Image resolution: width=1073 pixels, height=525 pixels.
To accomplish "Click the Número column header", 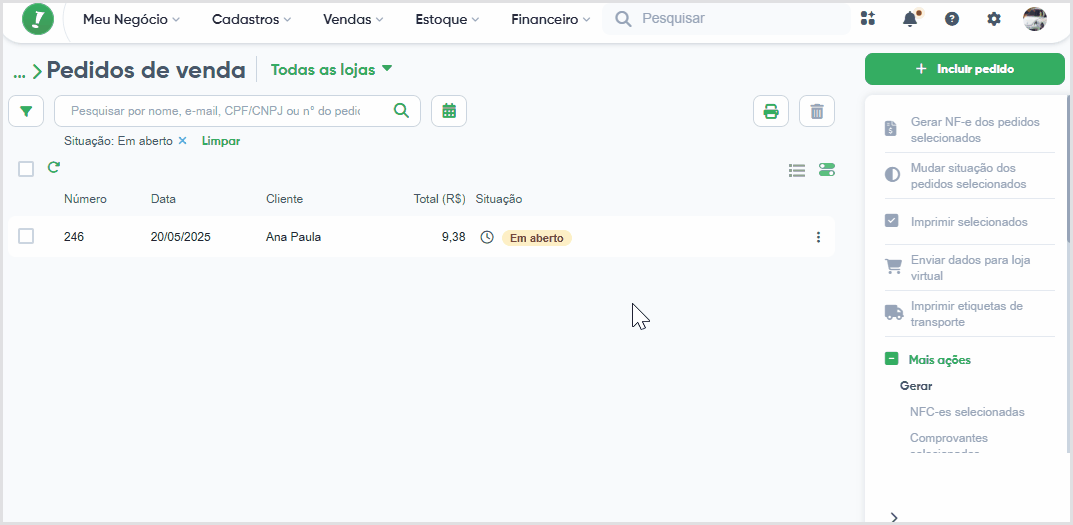I will [86, 199].
